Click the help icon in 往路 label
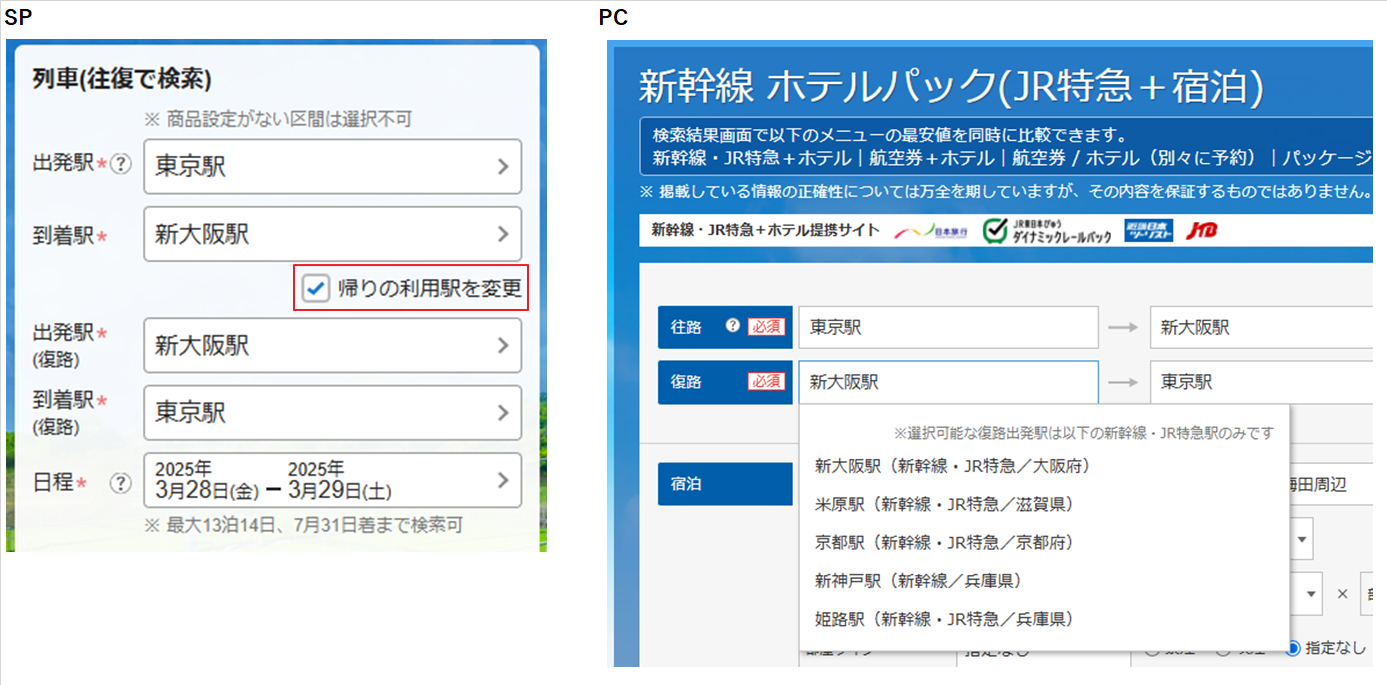 [733, 326]
